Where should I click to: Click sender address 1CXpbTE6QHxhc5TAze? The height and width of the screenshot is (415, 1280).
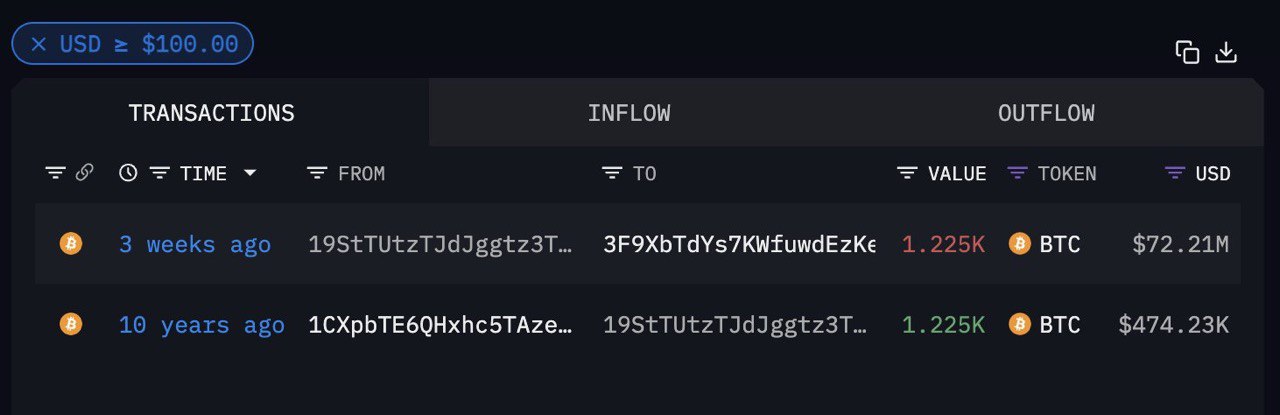pyautogui.click(x=440, y=324)
